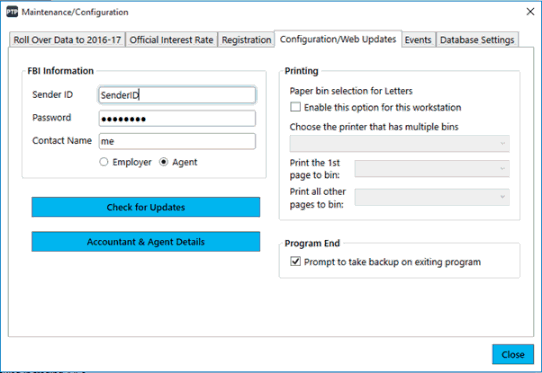542x373 pixels.
Task: Open the all other pages bin dropdown
Action: [432, 197]
